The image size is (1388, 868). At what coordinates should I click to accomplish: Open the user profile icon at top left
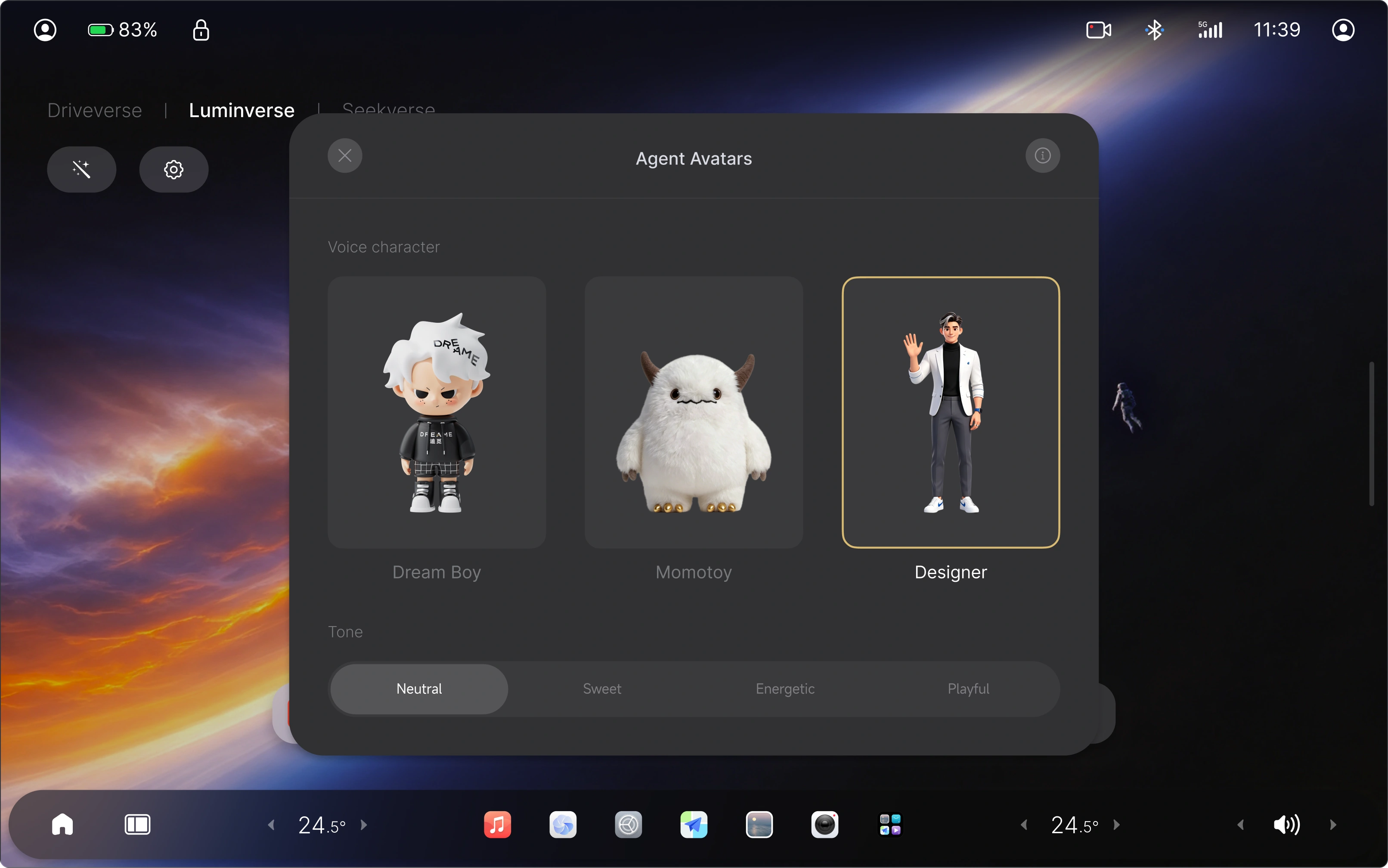point(45,30)
